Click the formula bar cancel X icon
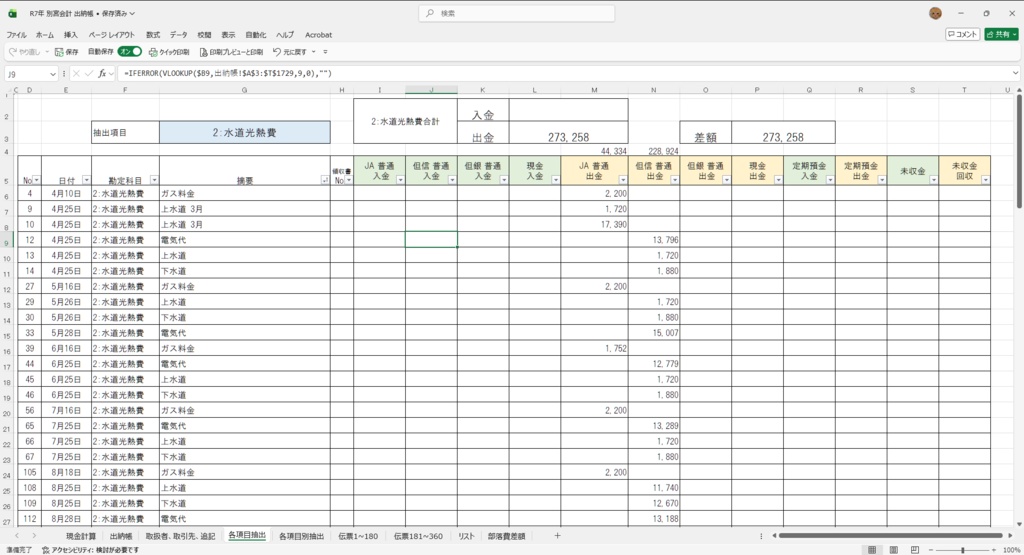This screenshot has width=1024, height=555. (76, 74)
